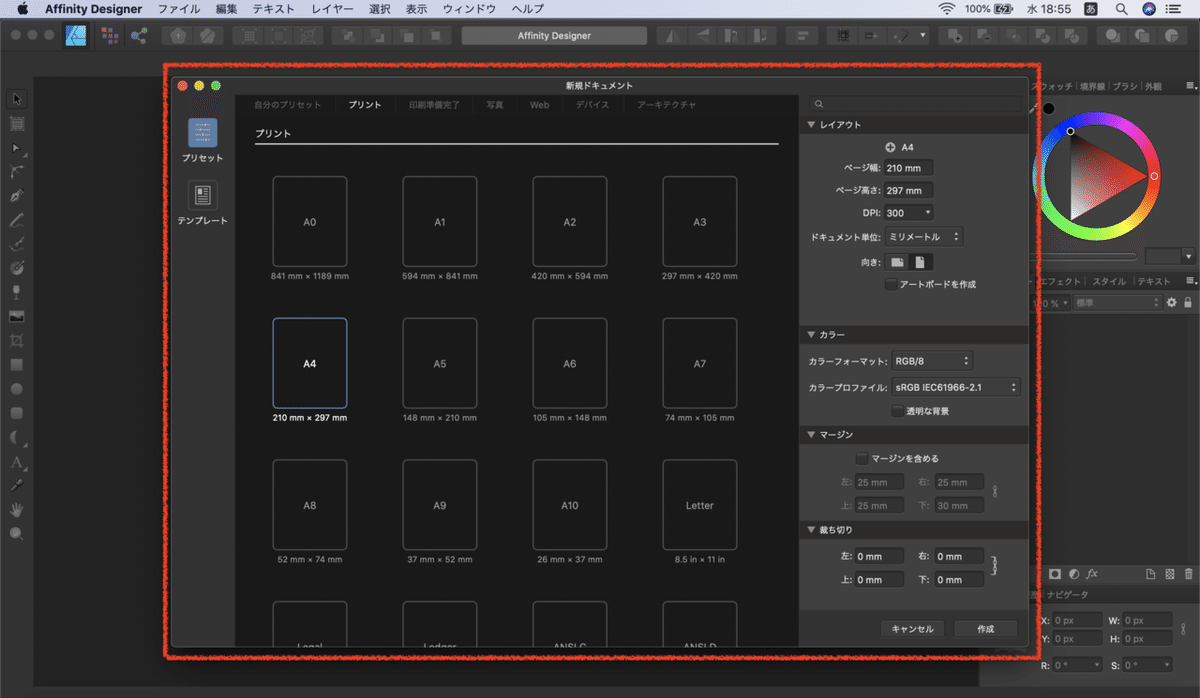Screen dimensions: 1200x698
Task: Select the Color Picker eyedropper tool
Action: click(17, 486)
